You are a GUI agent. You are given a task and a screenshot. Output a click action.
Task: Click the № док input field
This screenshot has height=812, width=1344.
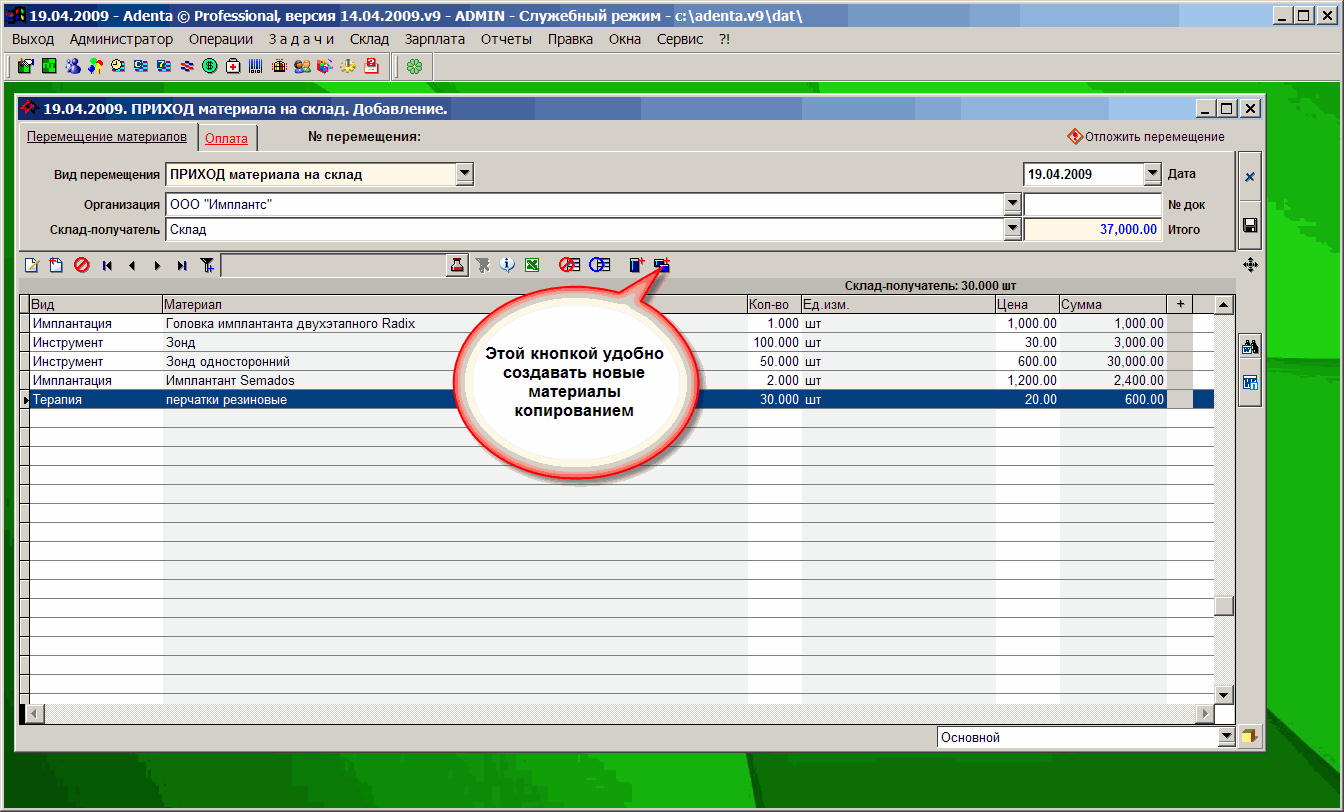pyautogui.click(x=1092, y=204)
